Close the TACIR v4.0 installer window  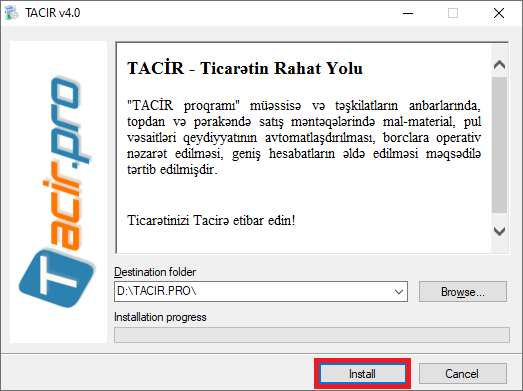coord(499,13)
